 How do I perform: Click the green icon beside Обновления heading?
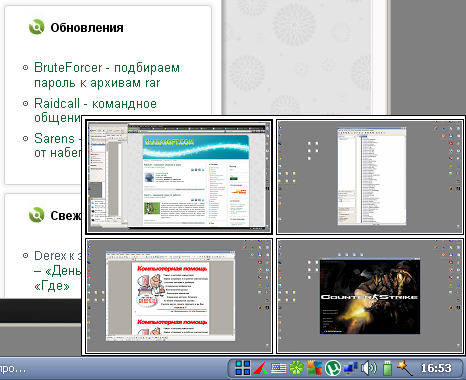point(36,27)
